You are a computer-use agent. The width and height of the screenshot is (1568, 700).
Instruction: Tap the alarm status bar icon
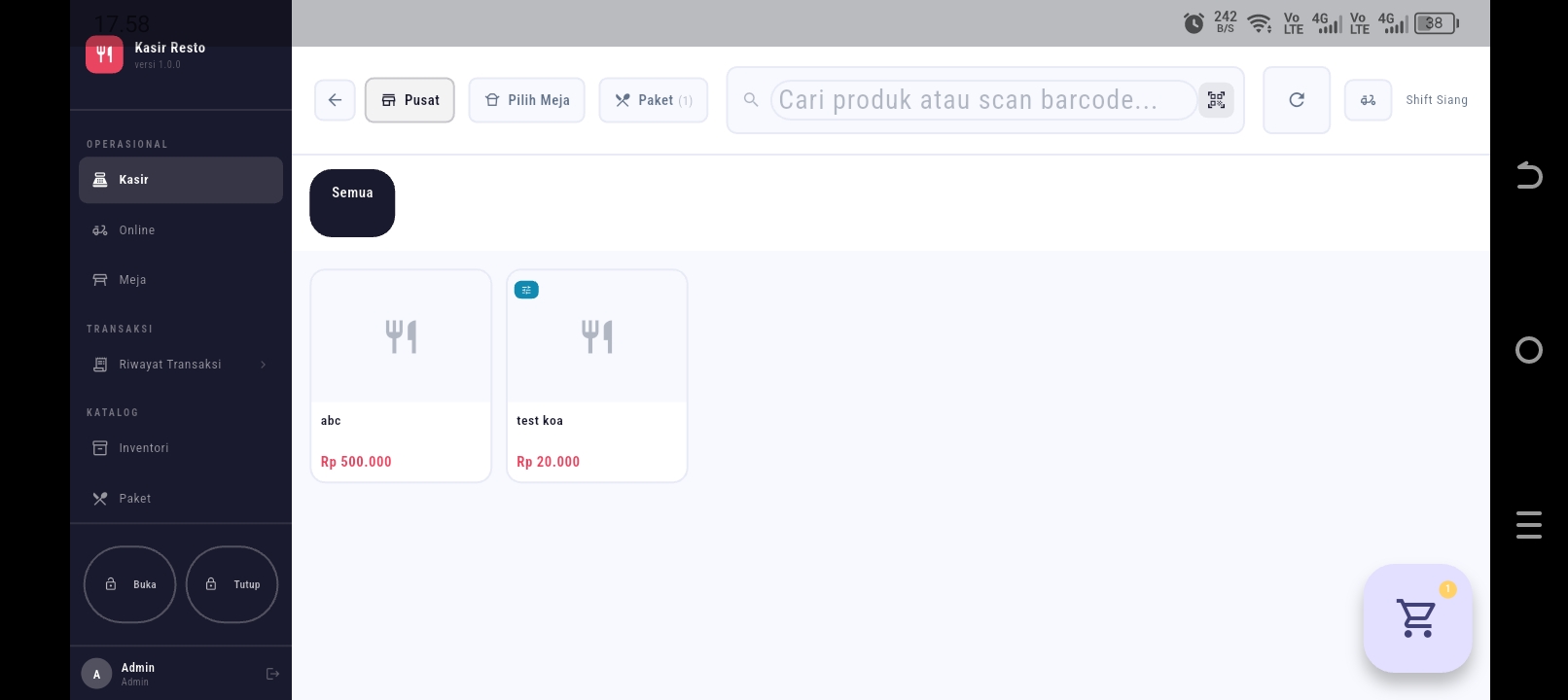tap(1194, 23)
